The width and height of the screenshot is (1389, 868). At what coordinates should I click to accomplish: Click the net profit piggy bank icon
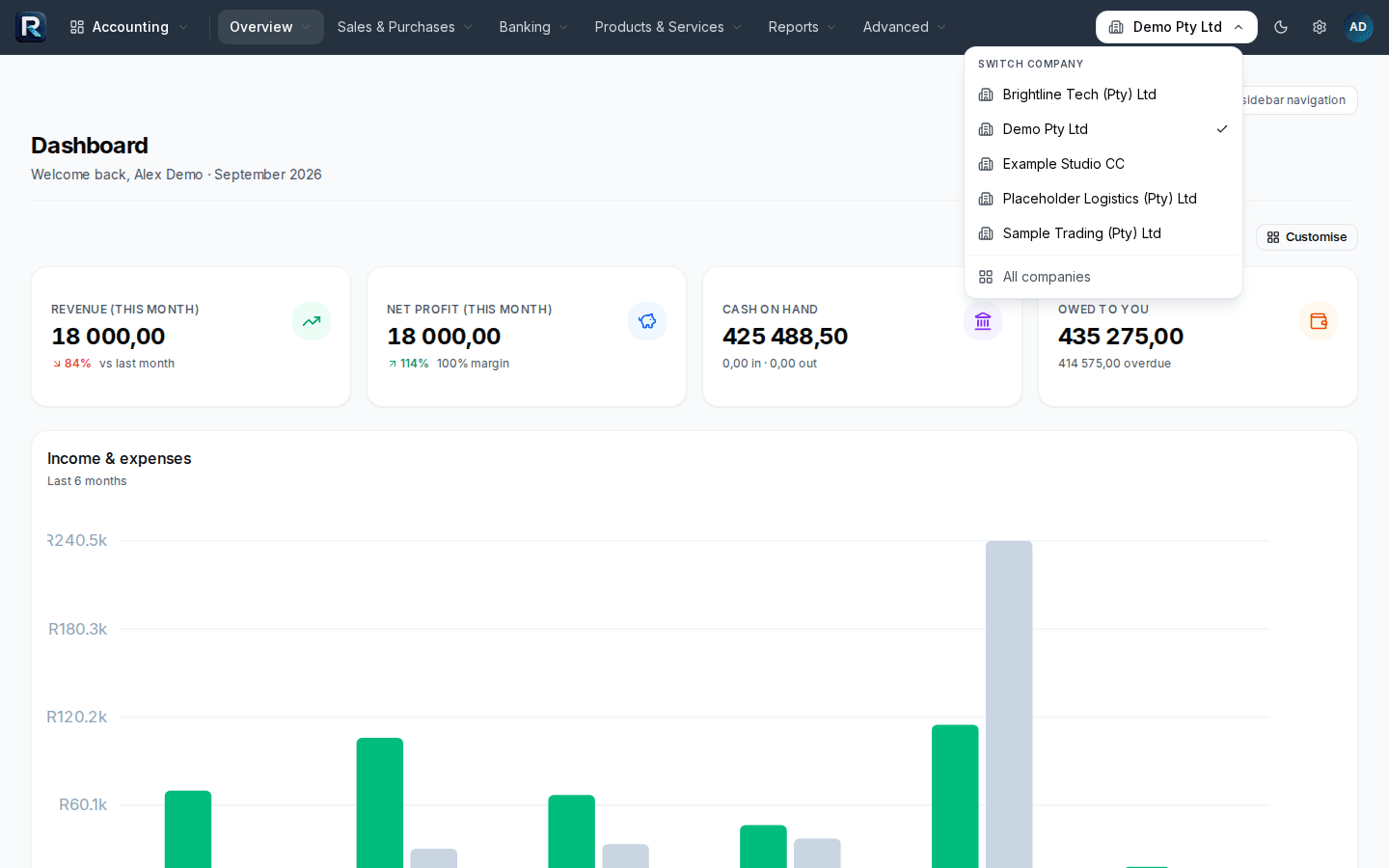pos(647,321)
